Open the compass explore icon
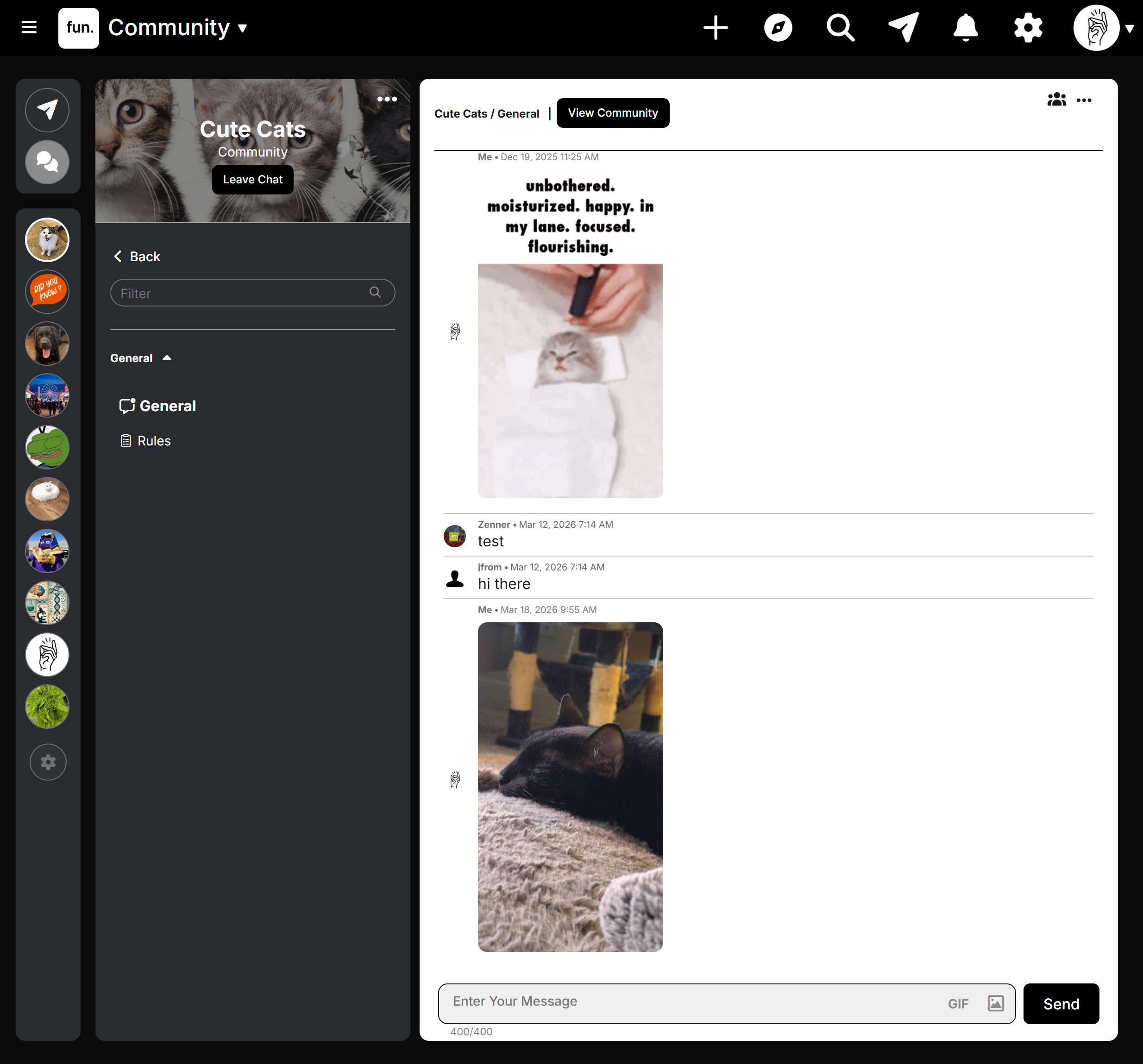This screenshot has width=1143, height=1064. click(778, 28)
